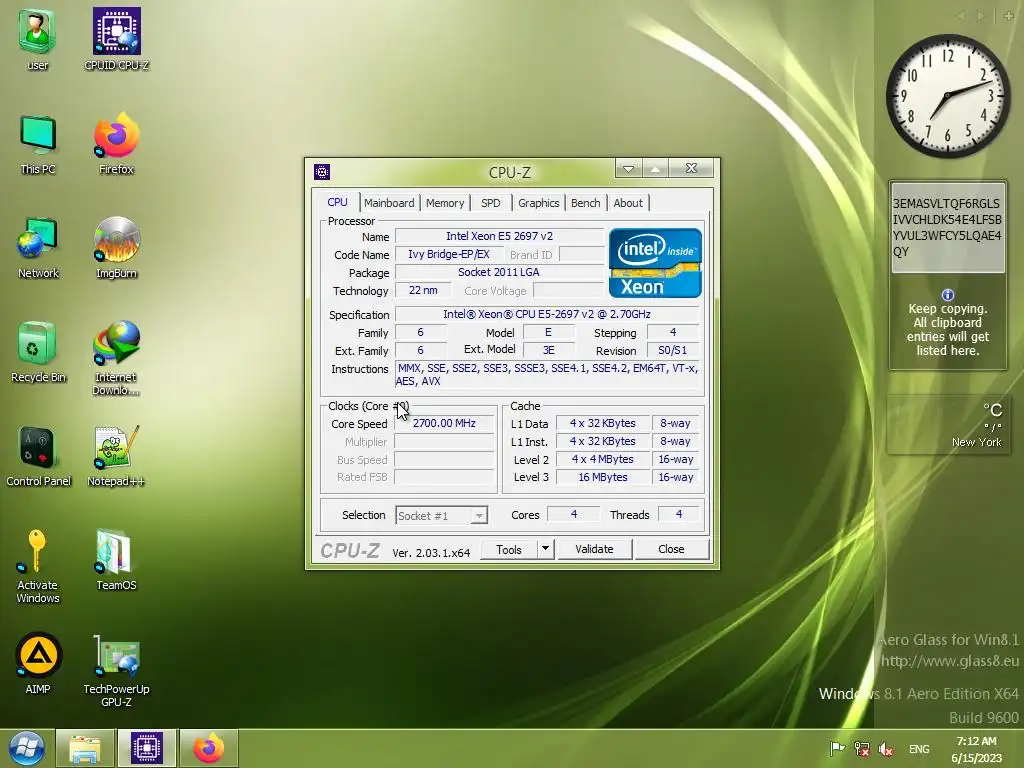
Task: Click the analog clock gadget
Action: click(x=948, y=96)
